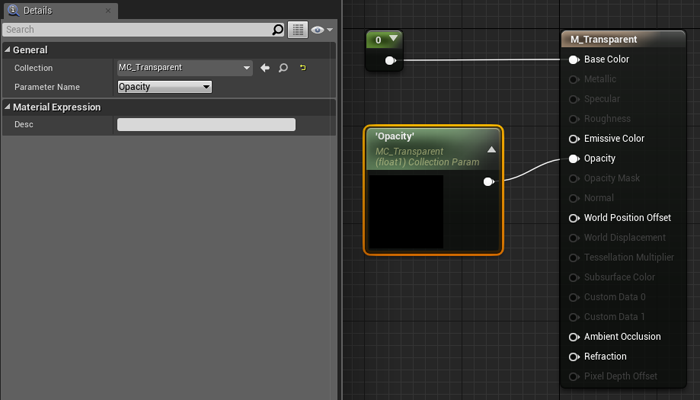Collapse the Material Expression section

click(7, 107)
